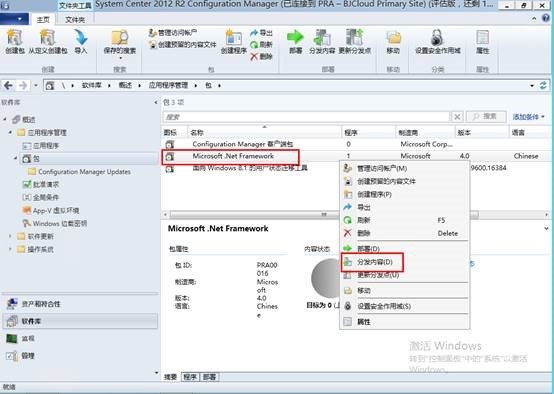The image size is (554, 394).
Task: Collapse the 概述 tree node
Action: [5, 119]
